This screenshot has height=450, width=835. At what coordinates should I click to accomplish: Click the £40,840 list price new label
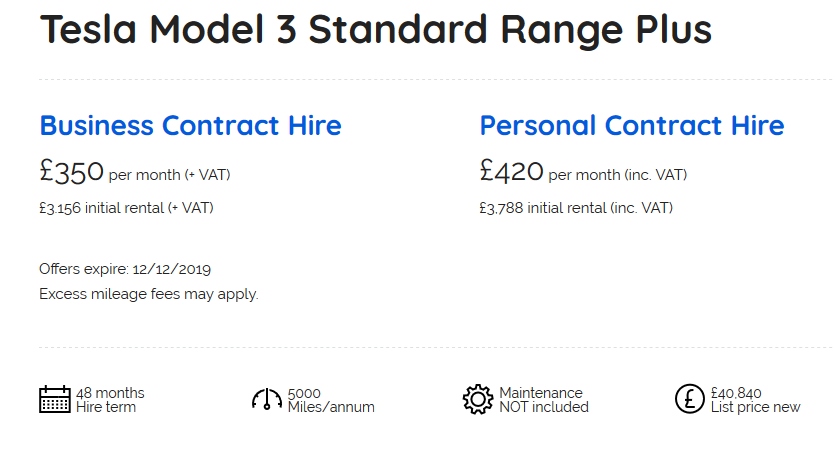point(755,400)
